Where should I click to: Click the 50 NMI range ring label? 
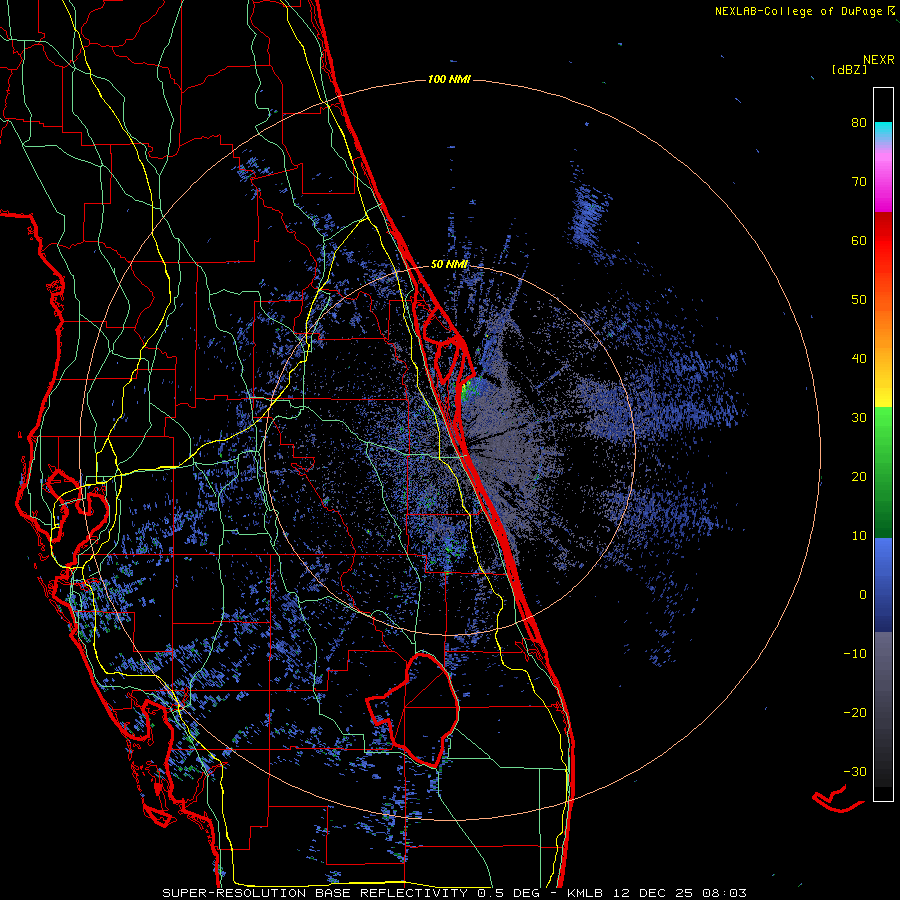point(449,265)
